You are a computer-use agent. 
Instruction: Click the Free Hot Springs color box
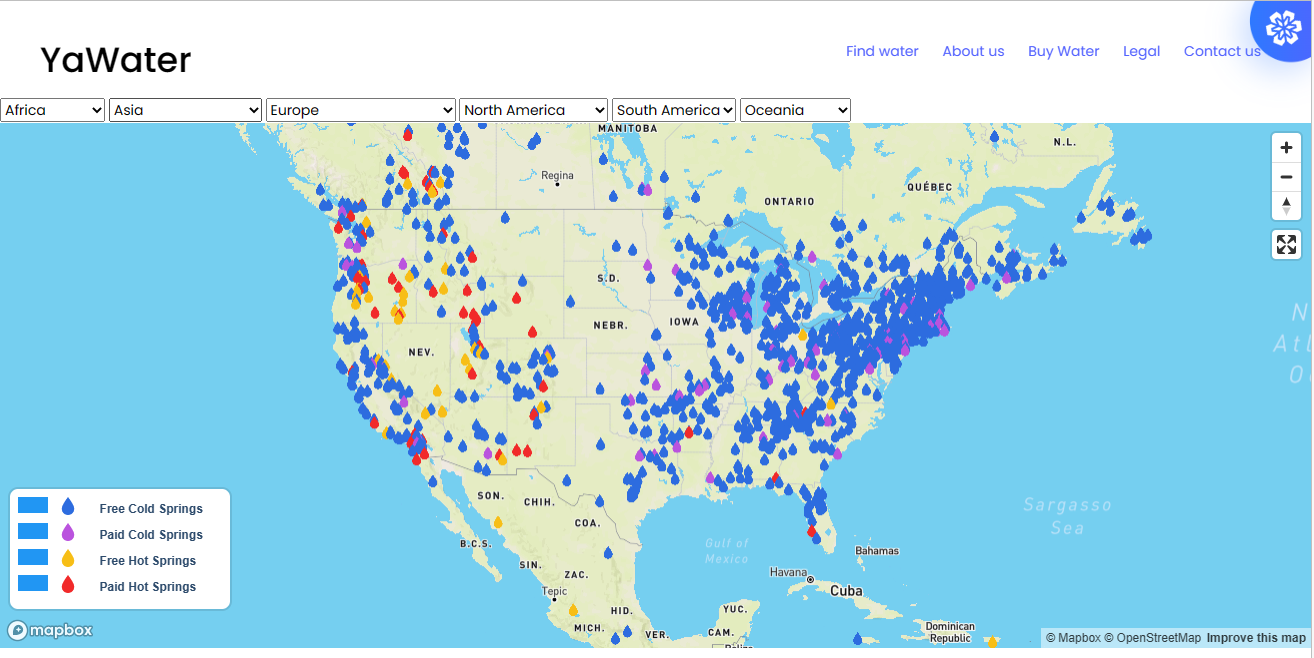(x=33, y=557)
